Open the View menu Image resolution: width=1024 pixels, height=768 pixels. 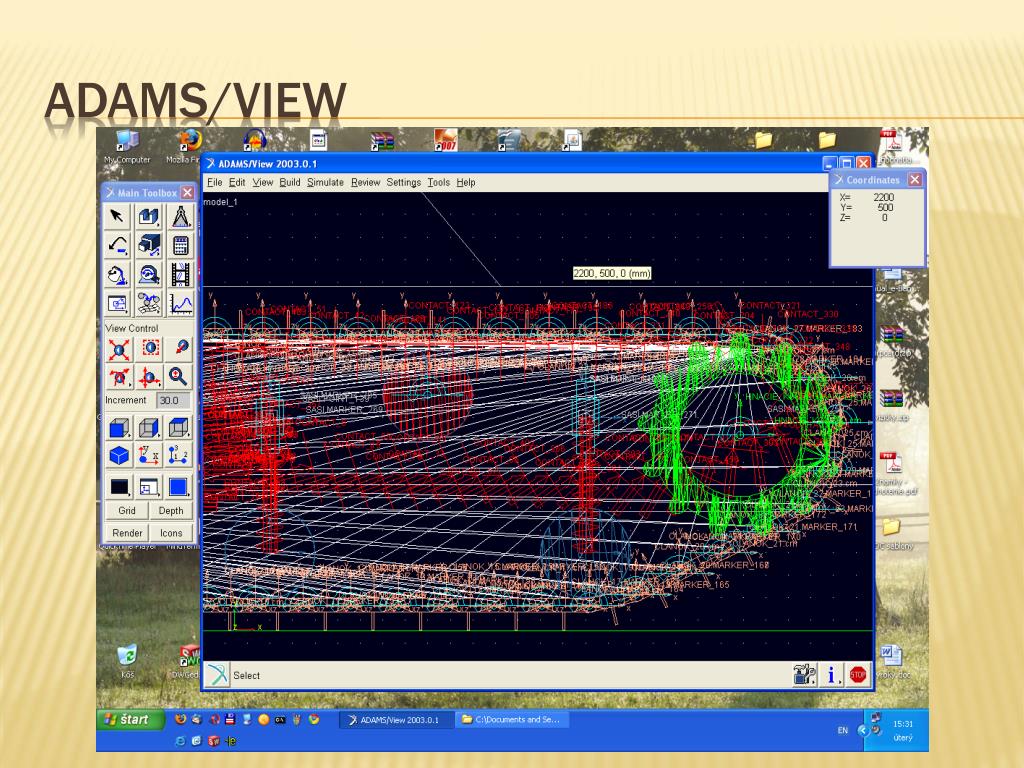click(x=263, y=182)
